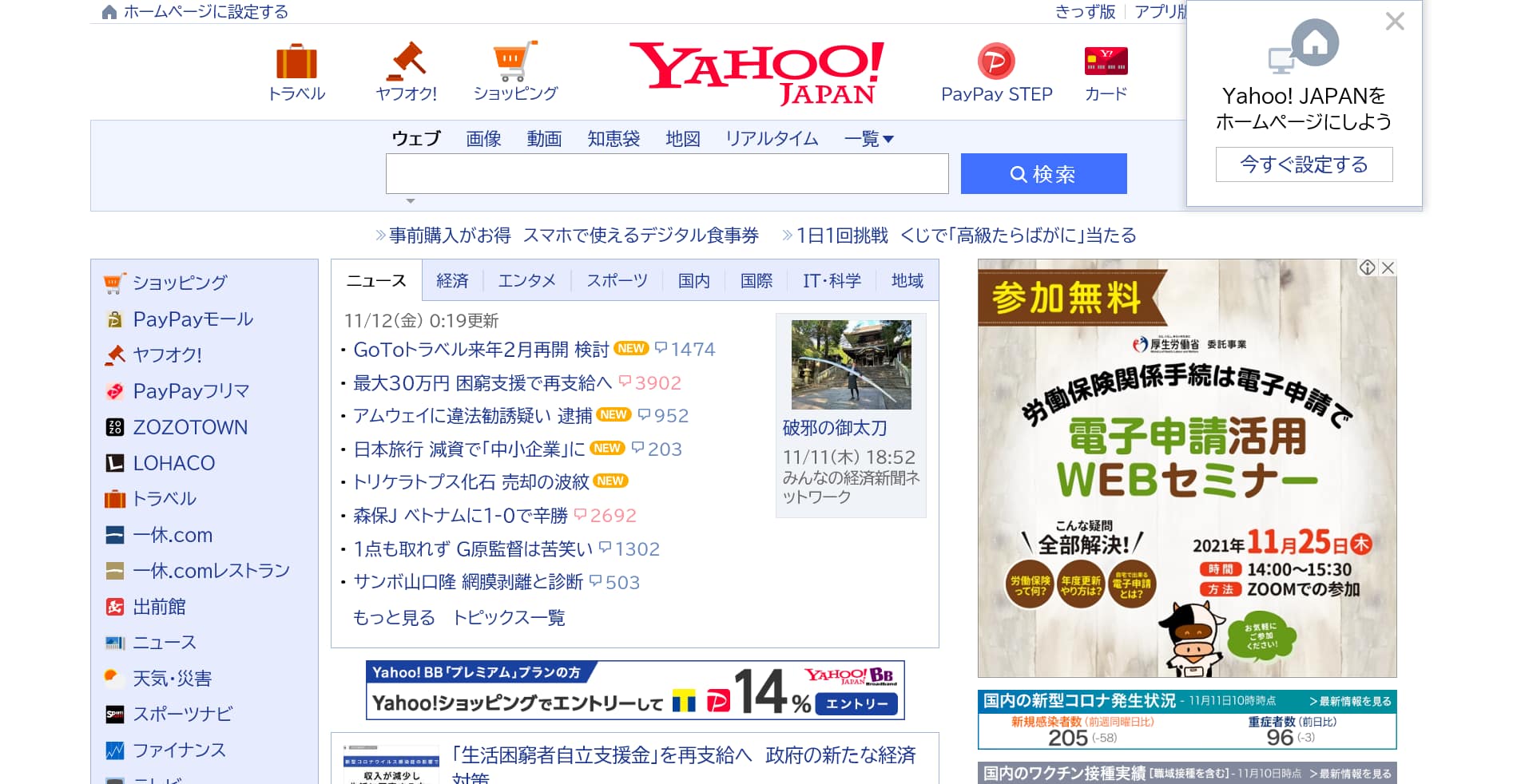Click the 一休.com icon in sidebar
This screenshot has width=1513, height=784.
[115, 535]
